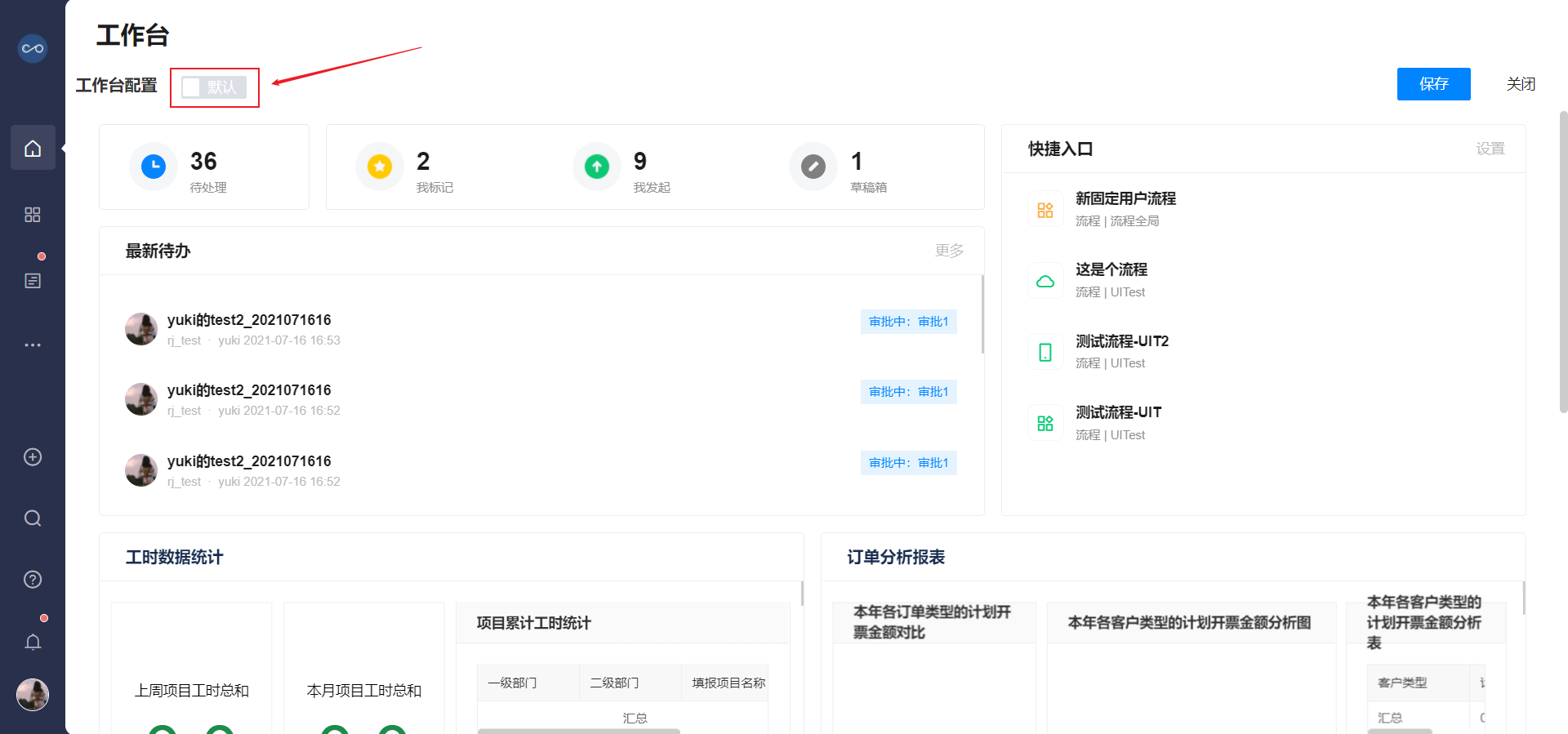Click the 本年各客户类型的计划开票金额分析图 title
Viewport: 1568px width, 734px height.
pos(1189,623)
